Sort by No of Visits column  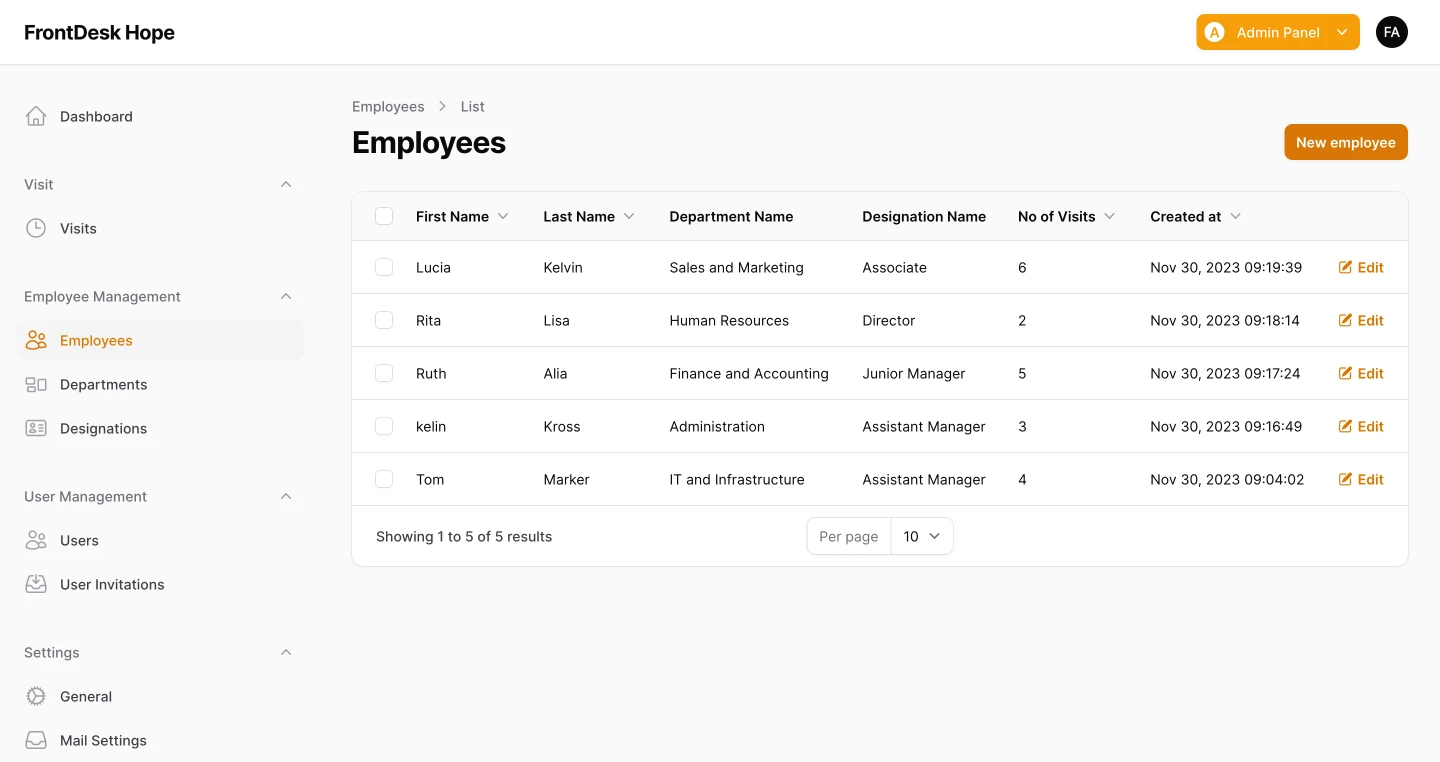point(1066,216)
